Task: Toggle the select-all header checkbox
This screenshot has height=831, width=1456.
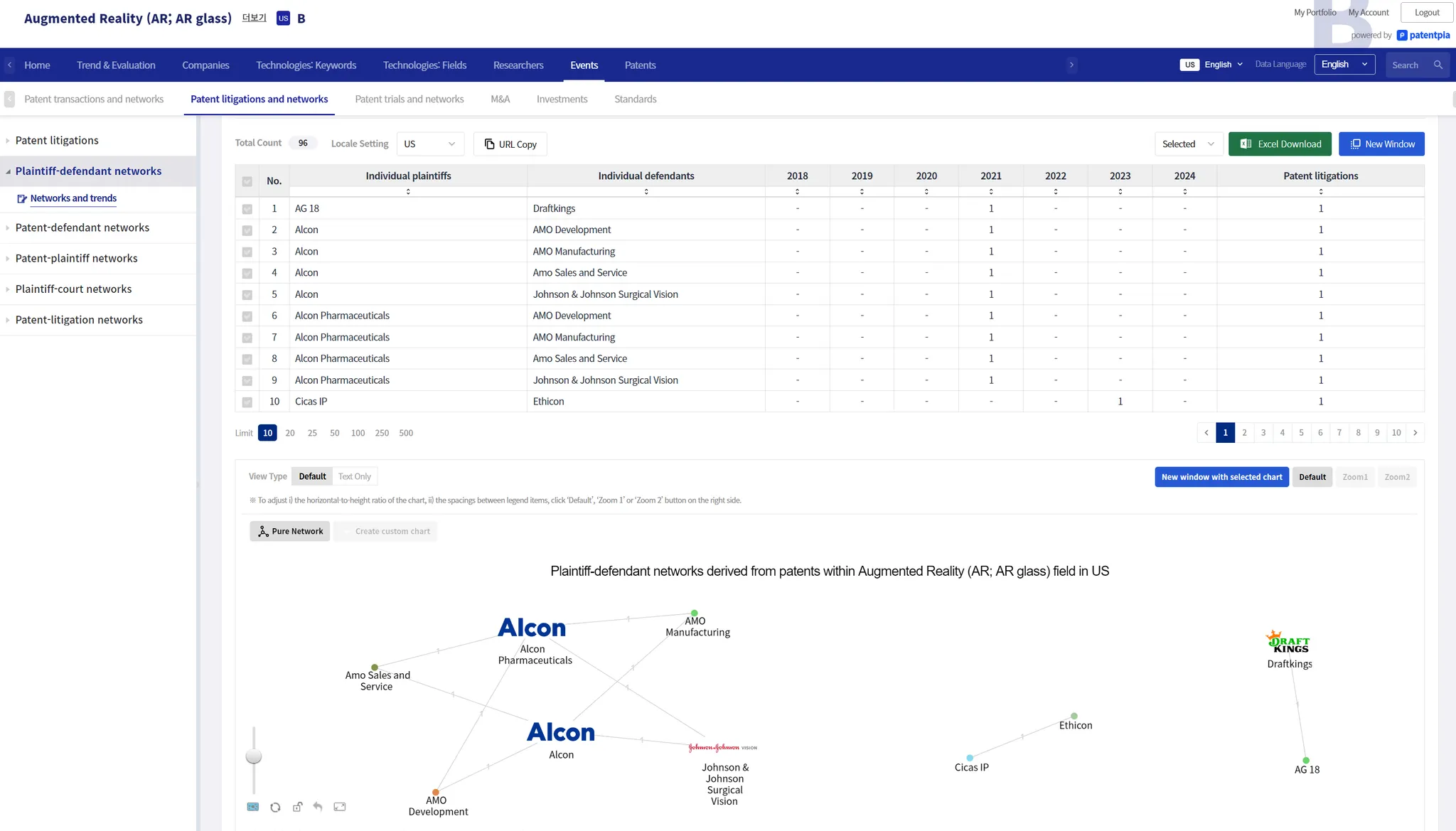Action: (x=247, y=181)
